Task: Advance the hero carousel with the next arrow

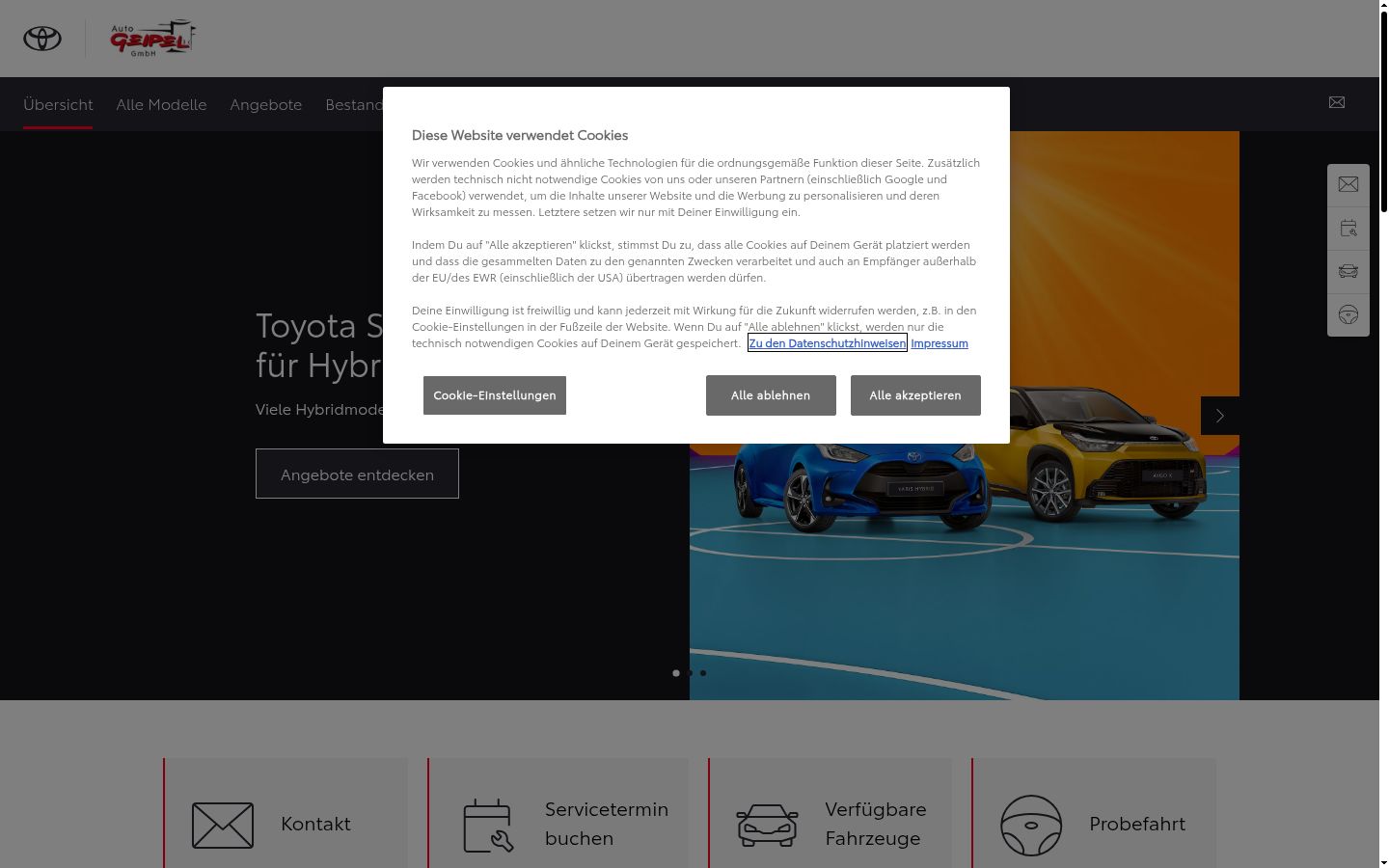Action: pos(1220,416)
